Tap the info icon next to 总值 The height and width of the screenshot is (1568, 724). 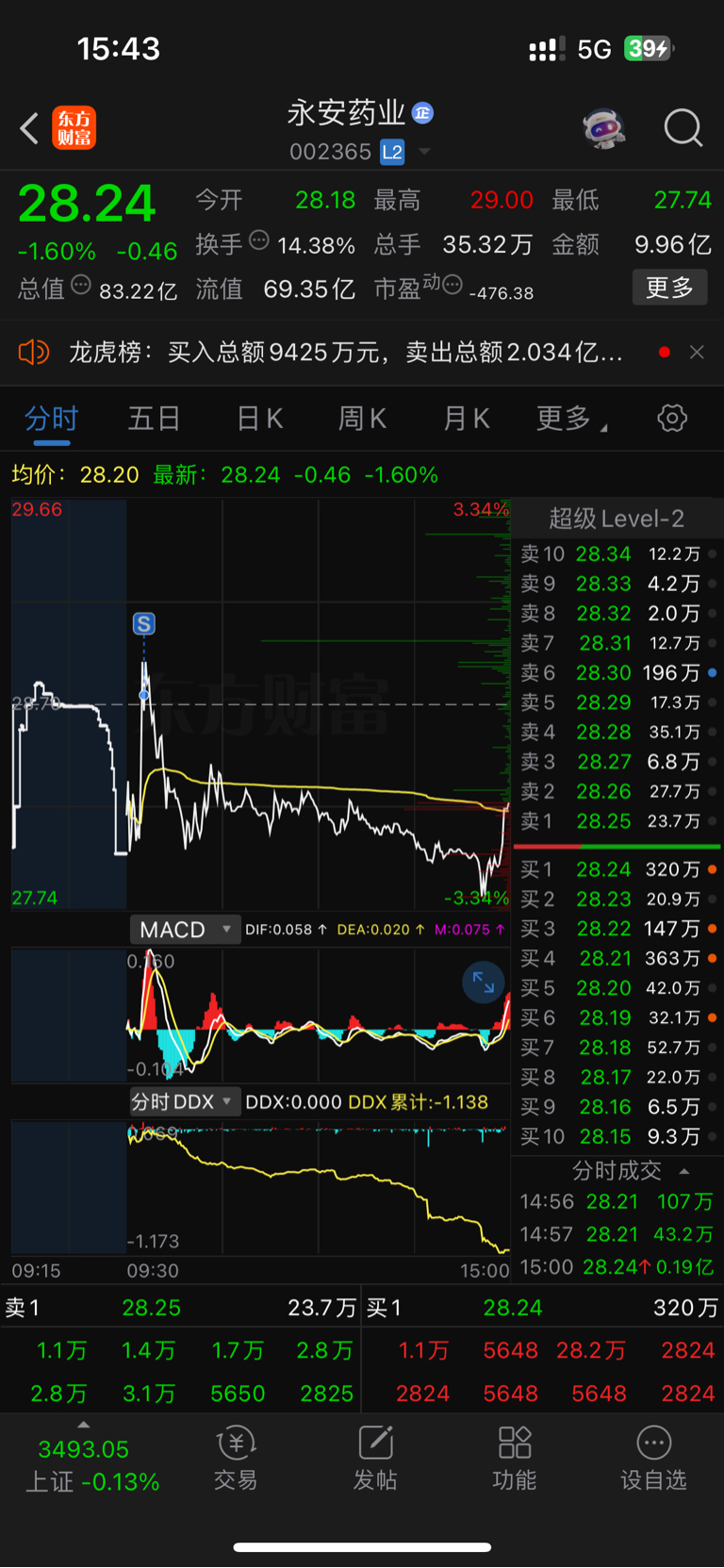click(x=81, y=285)
